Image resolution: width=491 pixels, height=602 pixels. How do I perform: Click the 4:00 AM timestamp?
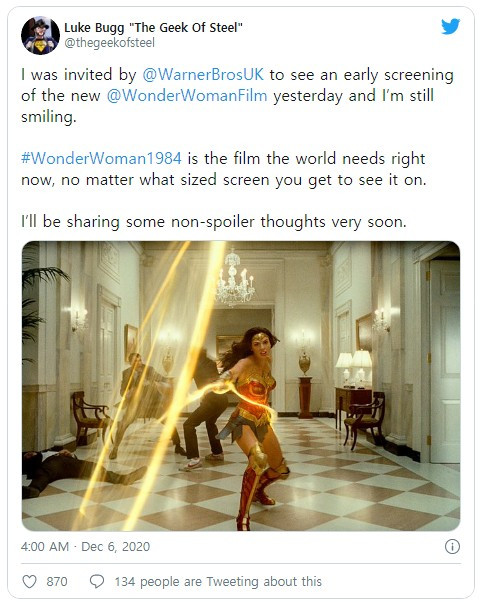[x=45, y=546]
